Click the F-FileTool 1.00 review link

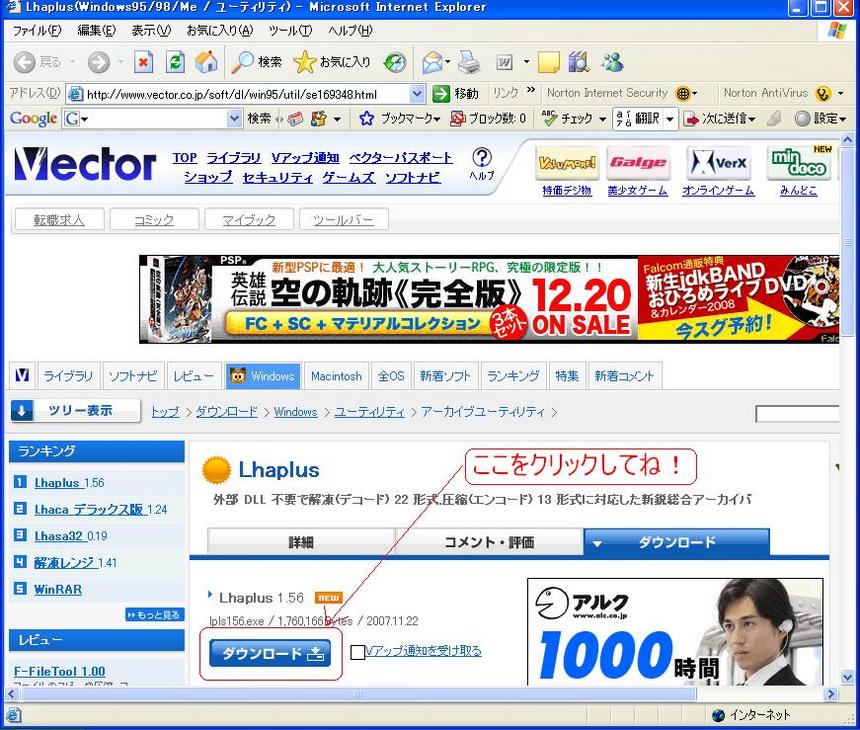pos(59,671)
